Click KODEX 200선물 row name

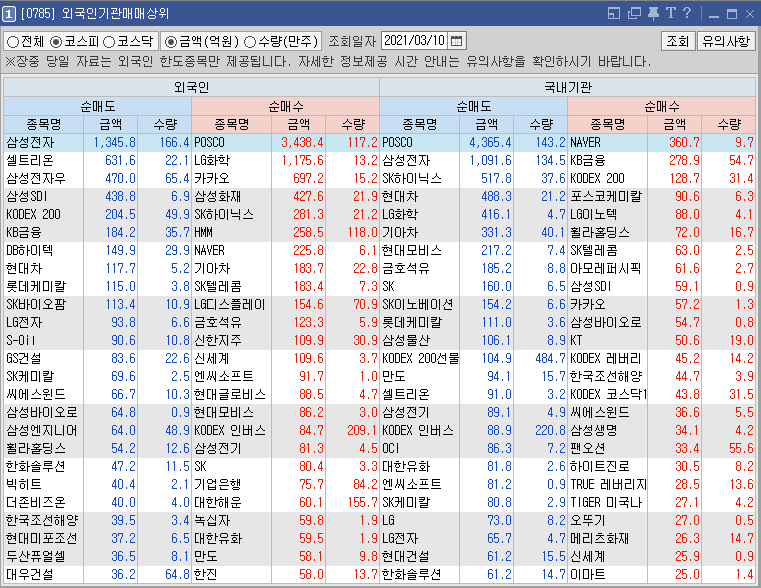(x=420, y=359)
